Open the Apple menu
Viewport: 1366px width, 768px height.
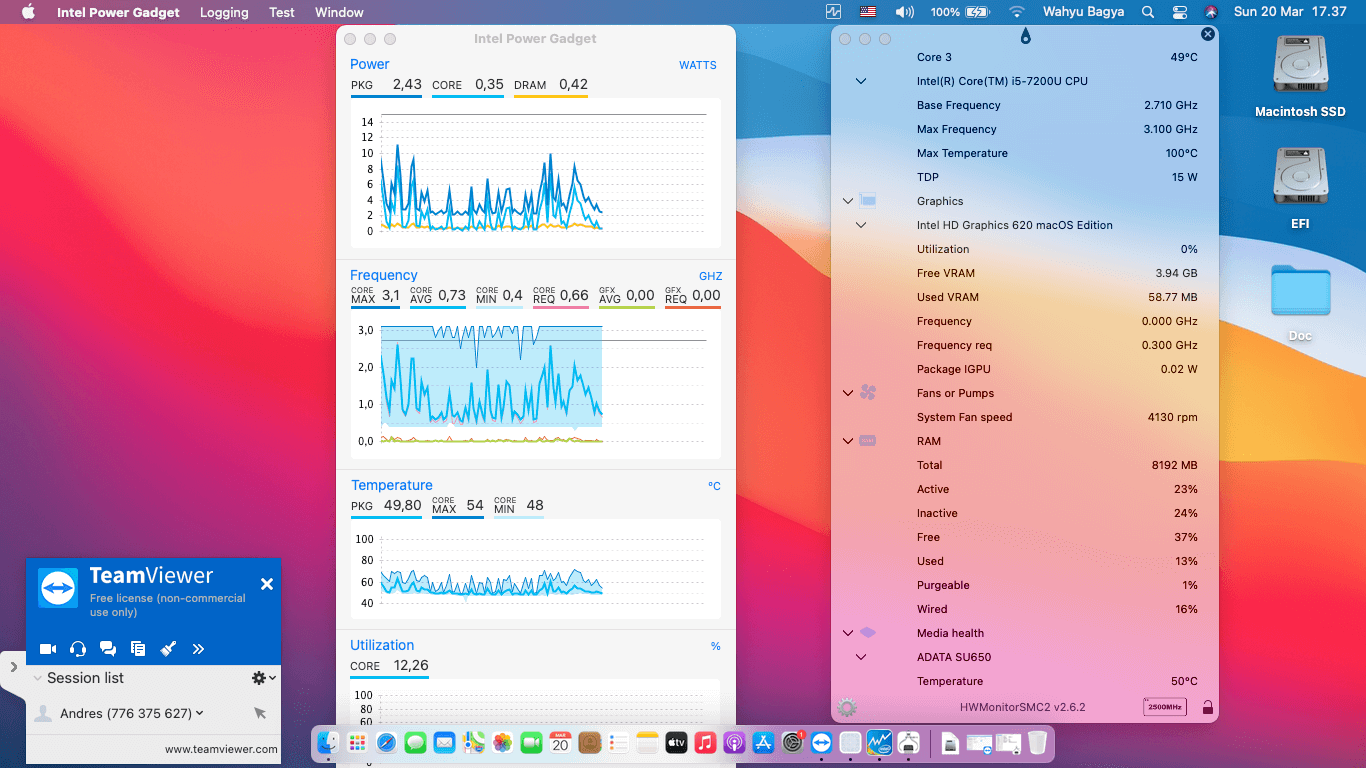click(x=28, y=12)
